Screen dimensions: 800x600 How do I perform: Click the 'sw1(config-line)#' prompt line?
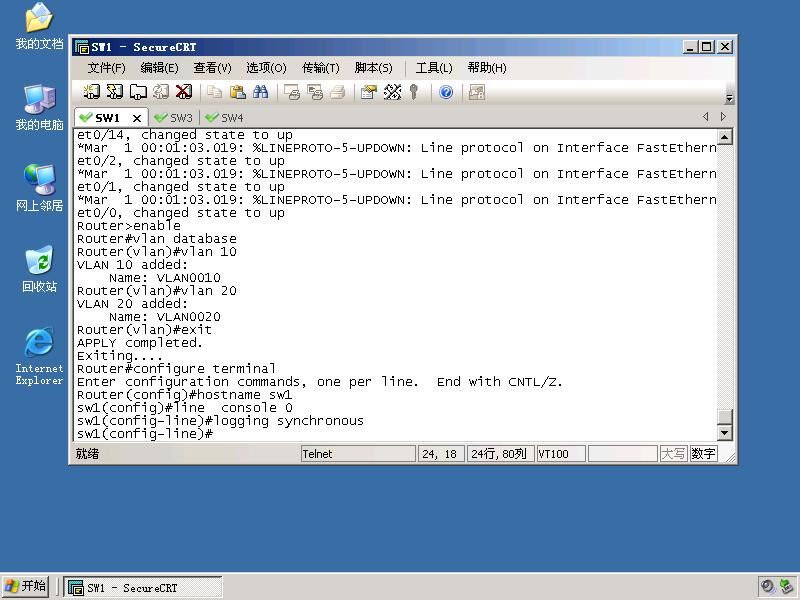tap(145, 434)
